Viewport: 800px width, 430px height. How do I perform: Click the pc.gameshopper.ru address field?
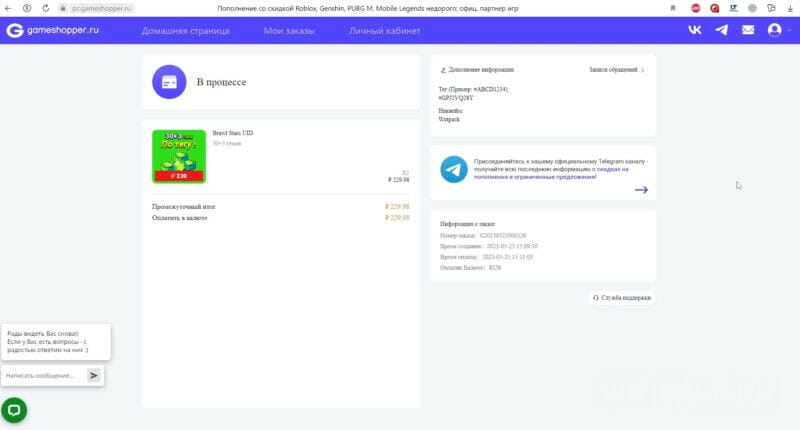tap(102, 8)
